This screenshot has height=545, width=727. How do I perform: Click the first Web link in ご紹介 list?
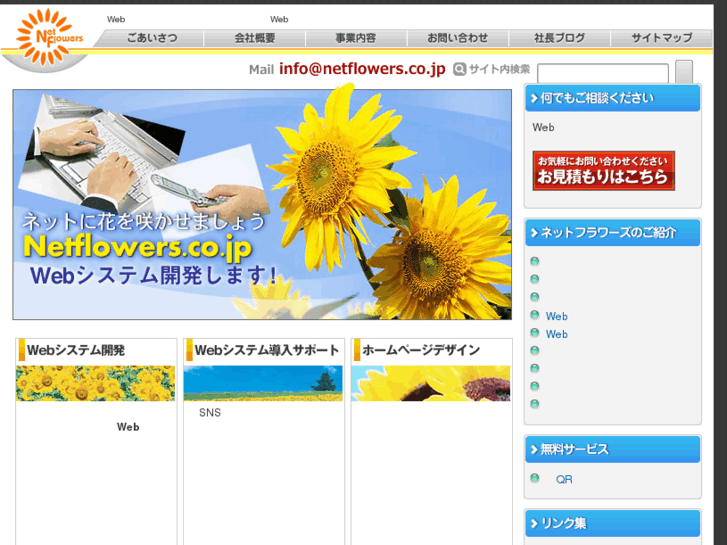[556, 316]
